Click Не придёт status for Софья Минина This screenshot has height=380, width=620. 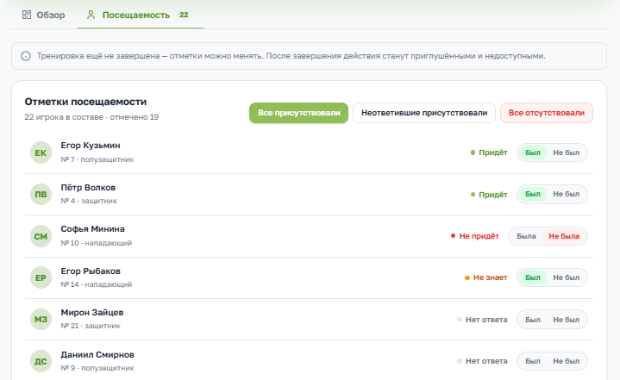[x=475, y=236]
